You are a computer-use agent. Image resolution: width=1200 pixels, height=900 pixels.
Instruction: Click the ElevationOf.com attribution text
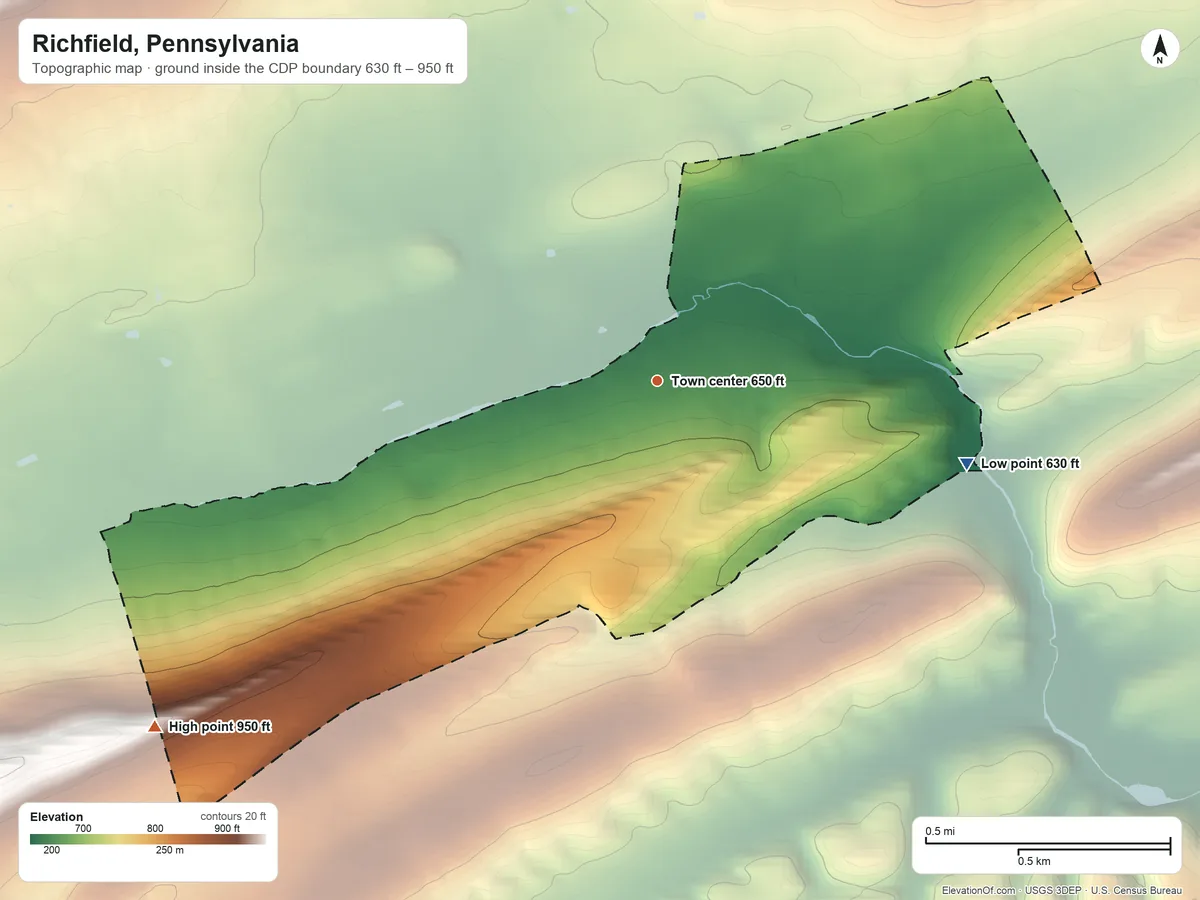tap(979, 890)
